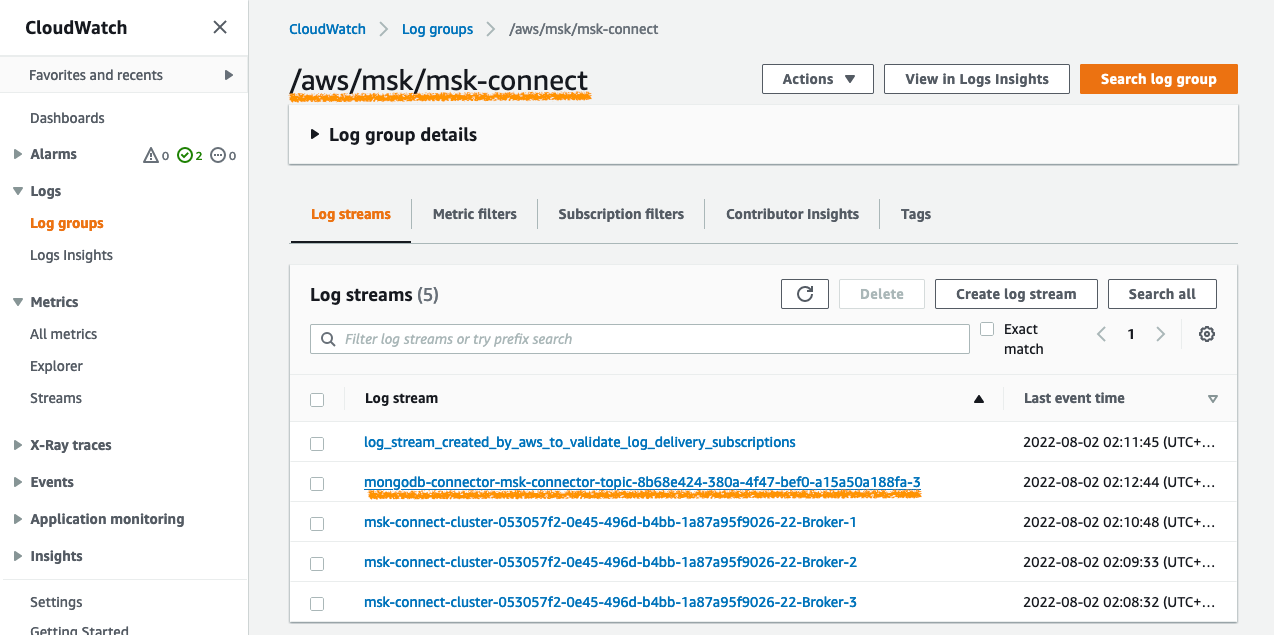Expand the Alarms section
The height and width of the screenshot is (635, 1274).
[18, 154]
